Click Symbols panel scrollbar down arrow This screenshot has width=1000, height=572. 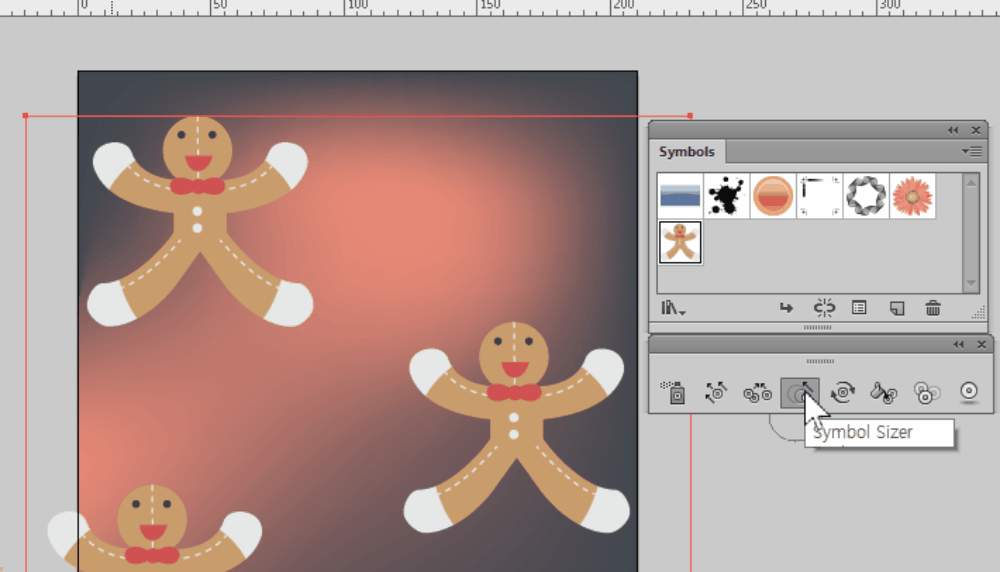971,283
